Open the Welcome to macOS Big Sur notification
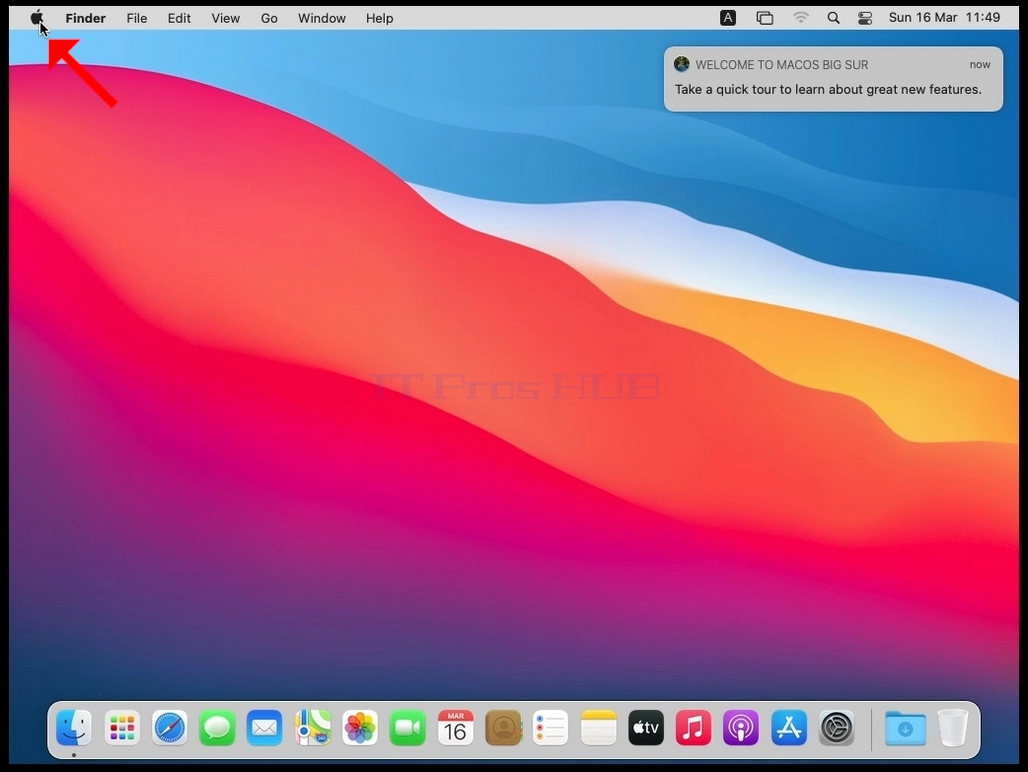 (x=833, y=79)
